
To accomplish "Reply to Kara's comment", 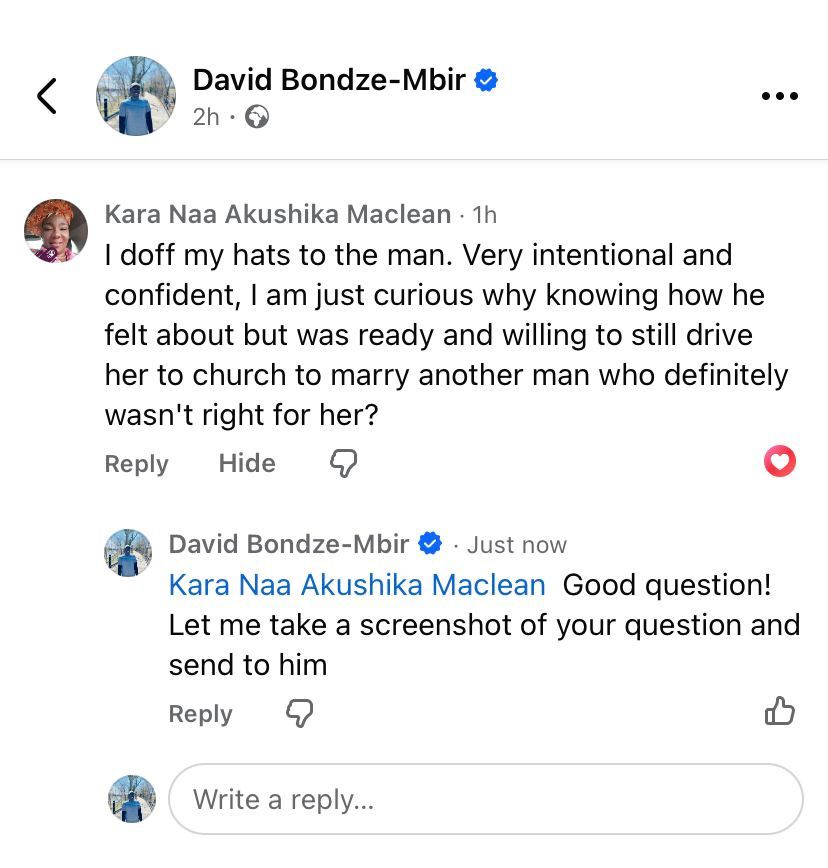I will pos(136,464).
